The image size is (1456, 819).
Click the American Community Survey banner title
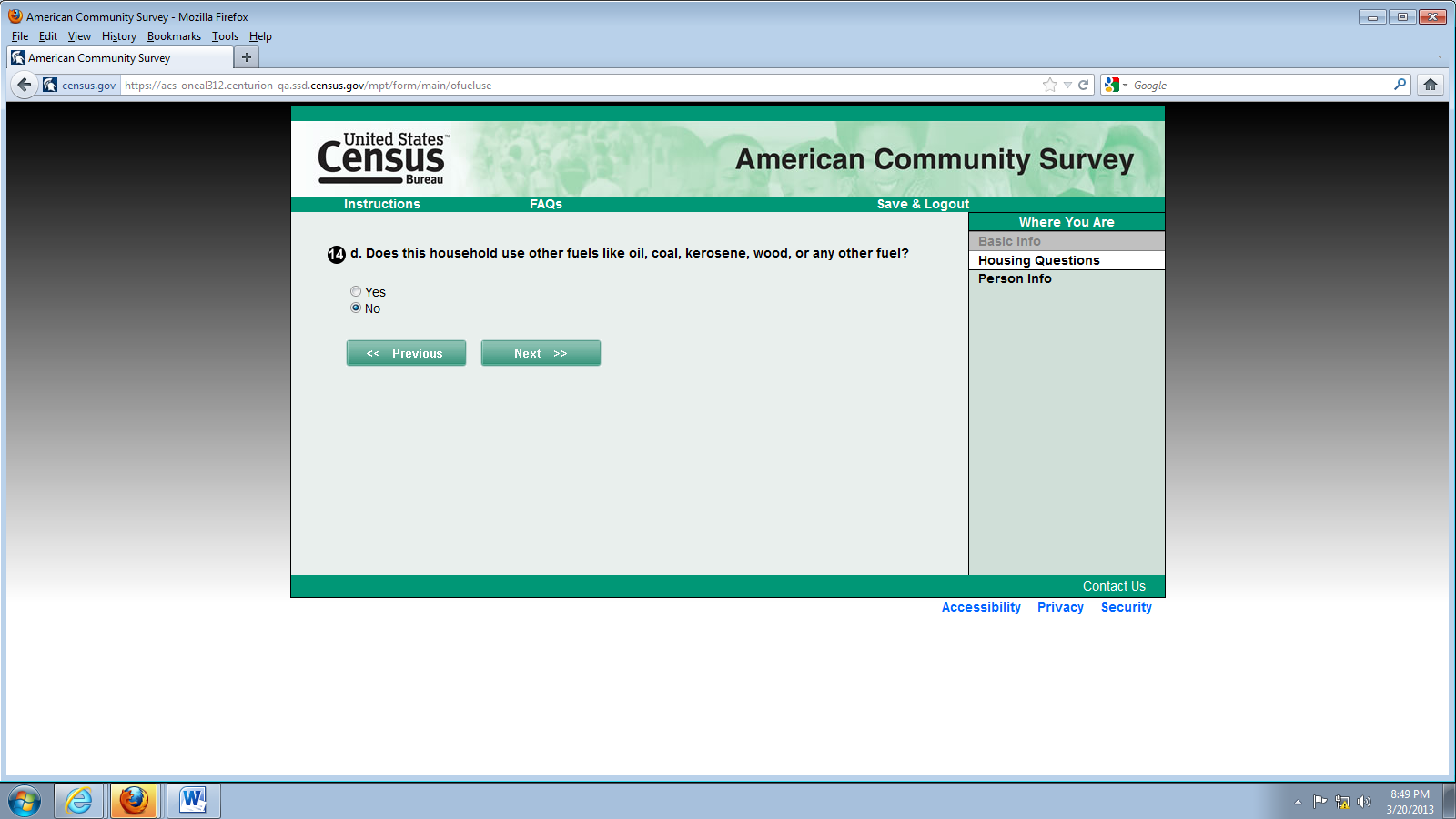tap(935, 159)
